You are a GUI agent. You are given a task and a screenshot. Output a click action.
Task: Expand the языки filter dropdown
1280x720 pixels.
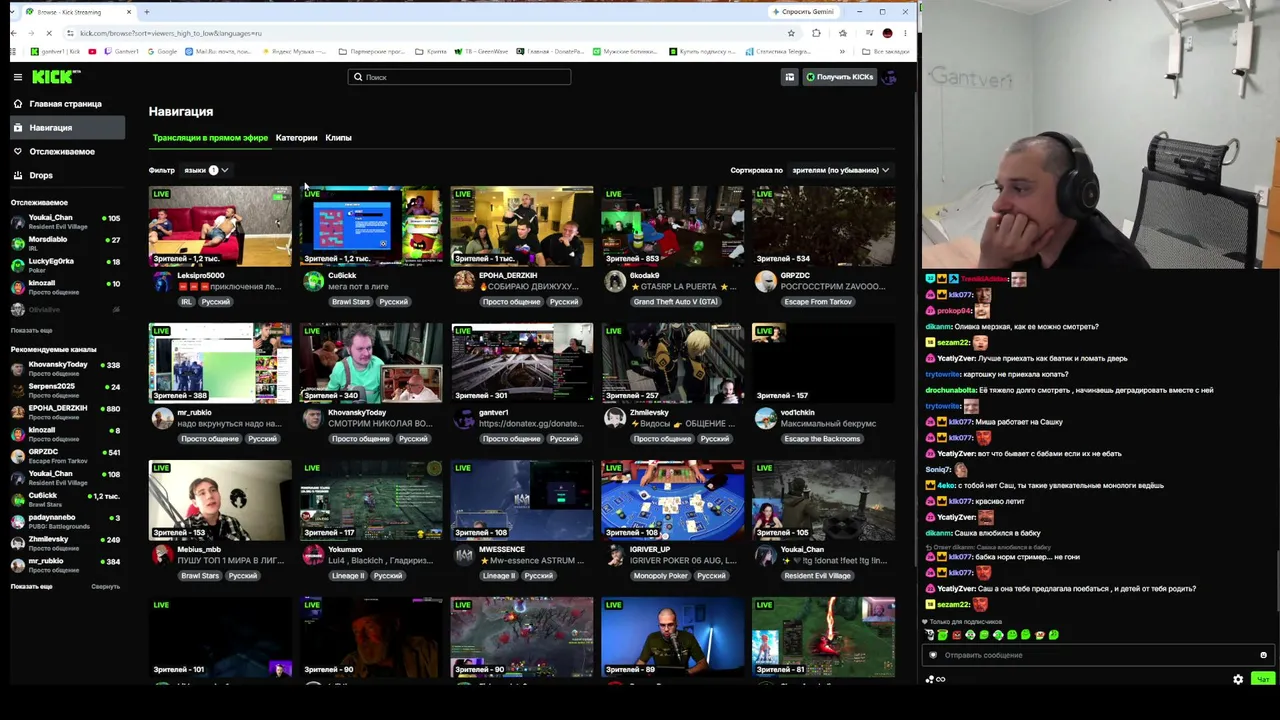(205, 170)
